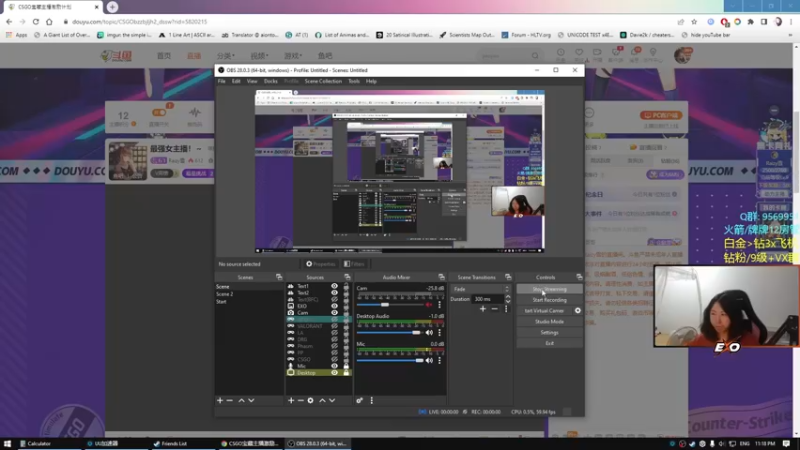
Task: Show the CSGO source
Action: pyautogui.click(x=334, y=359)
